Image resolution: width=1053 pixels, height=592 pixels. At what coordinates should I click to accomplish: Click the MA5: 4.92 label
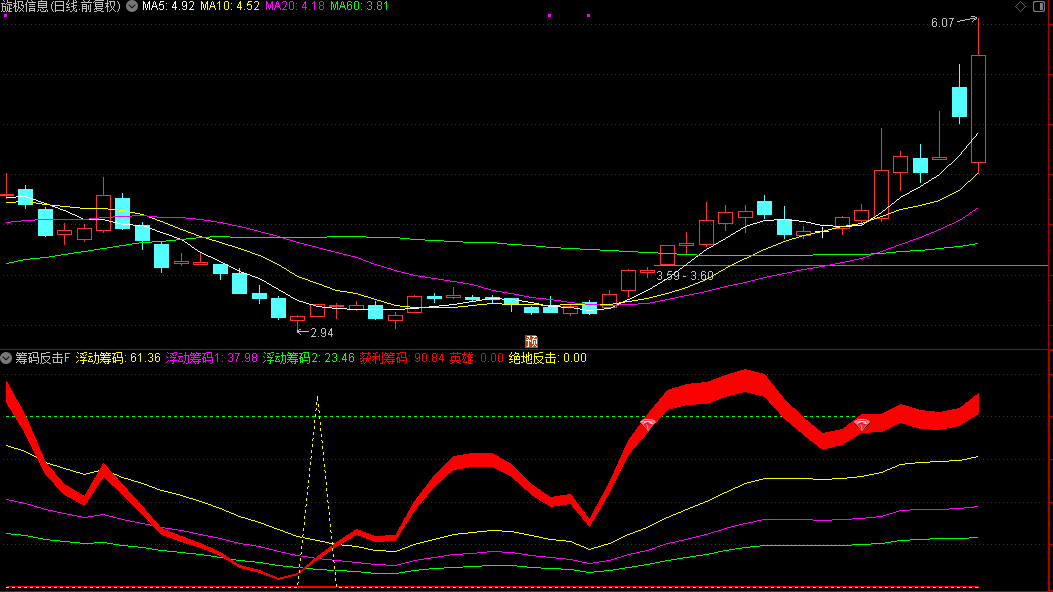[x=168, y=6]
